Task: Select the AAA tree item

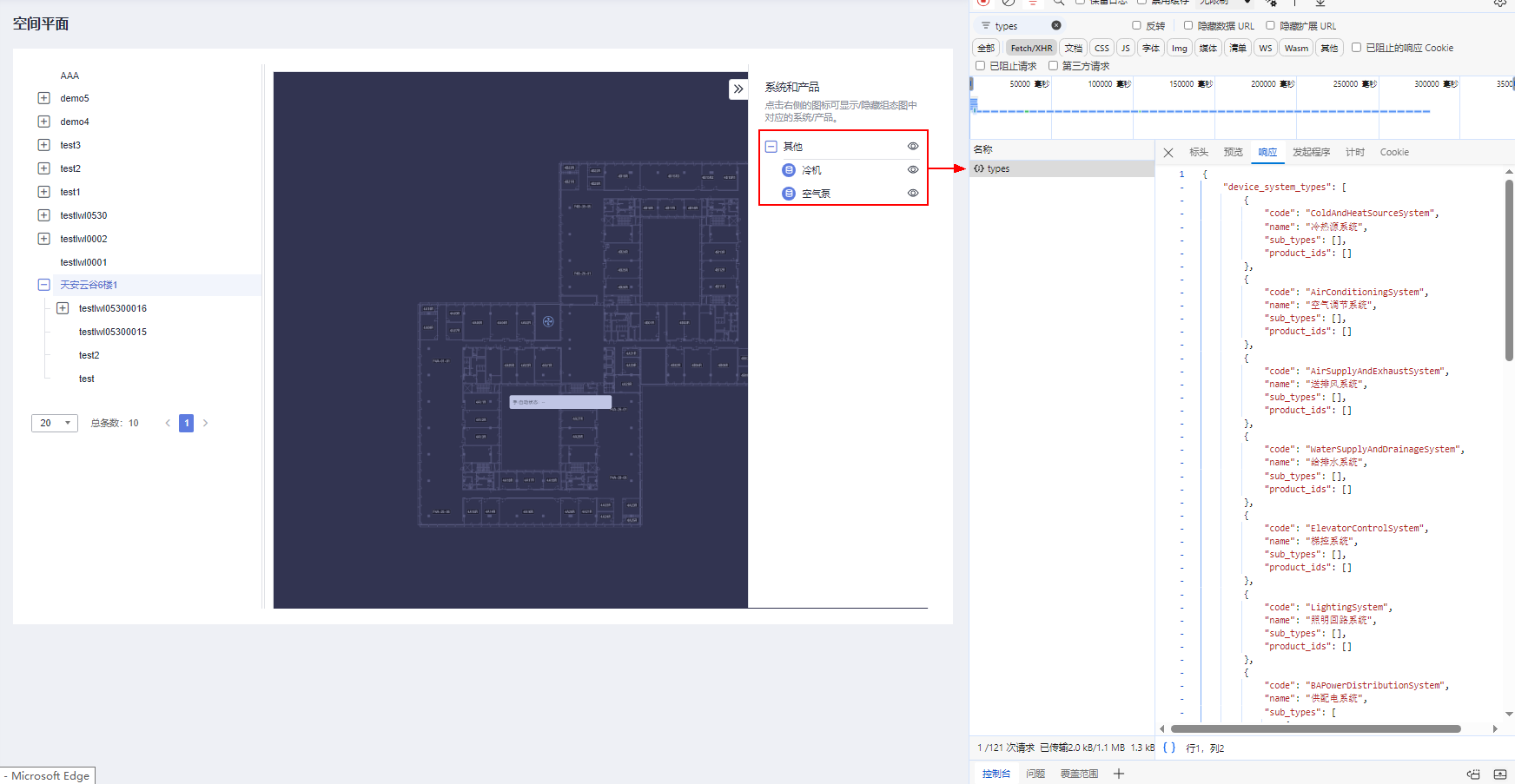Action: pos(69,76)
